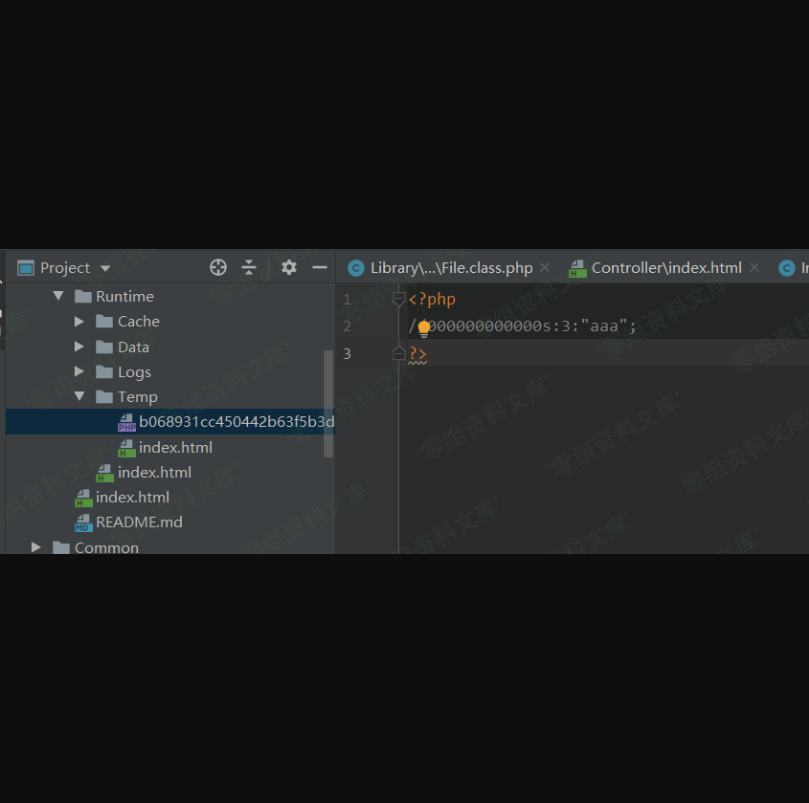
Task: Click the collapse all icon in Project panel
Action: [249, 267]
